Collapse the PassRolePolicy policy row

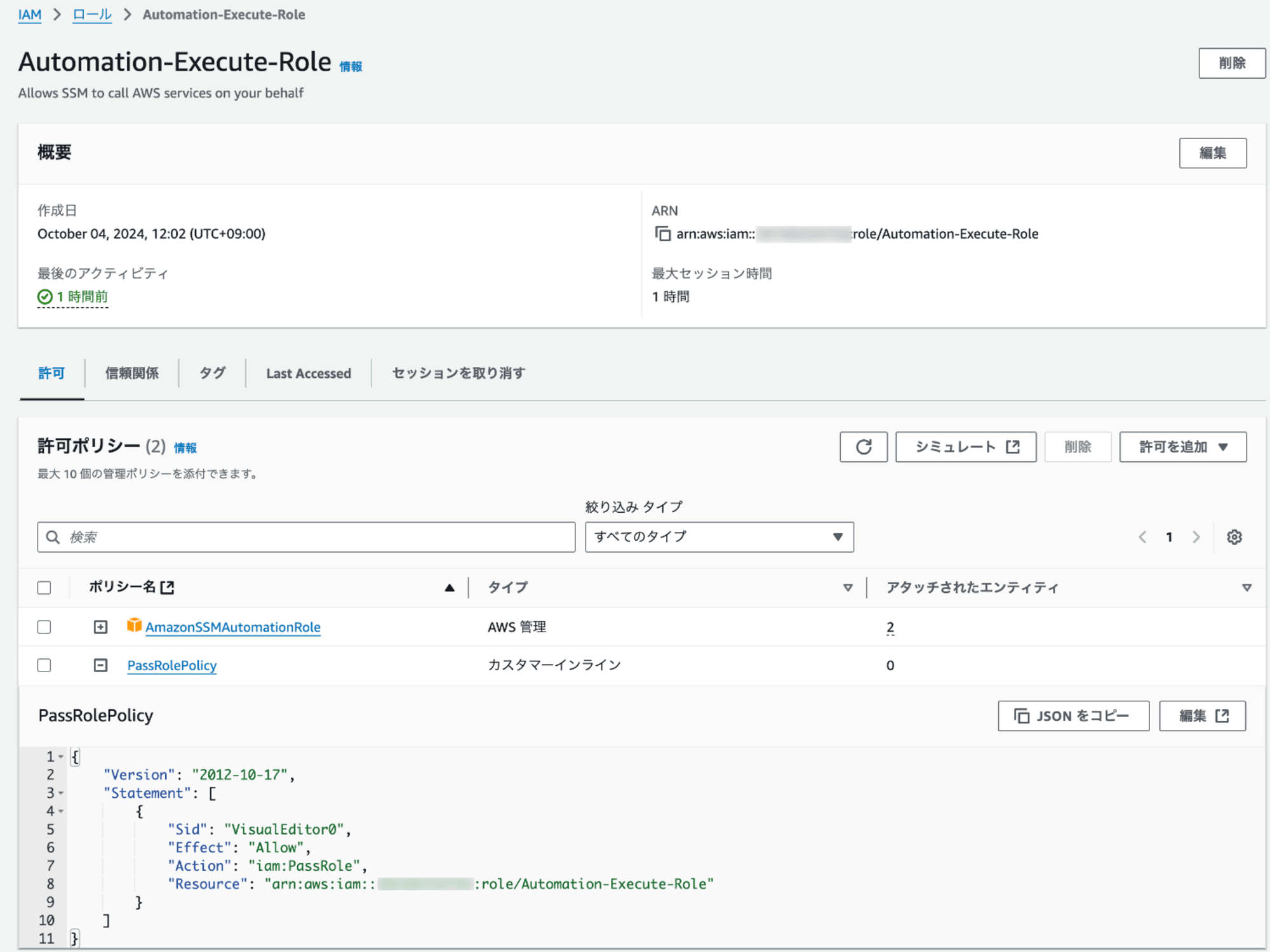[x=100, y=665]
